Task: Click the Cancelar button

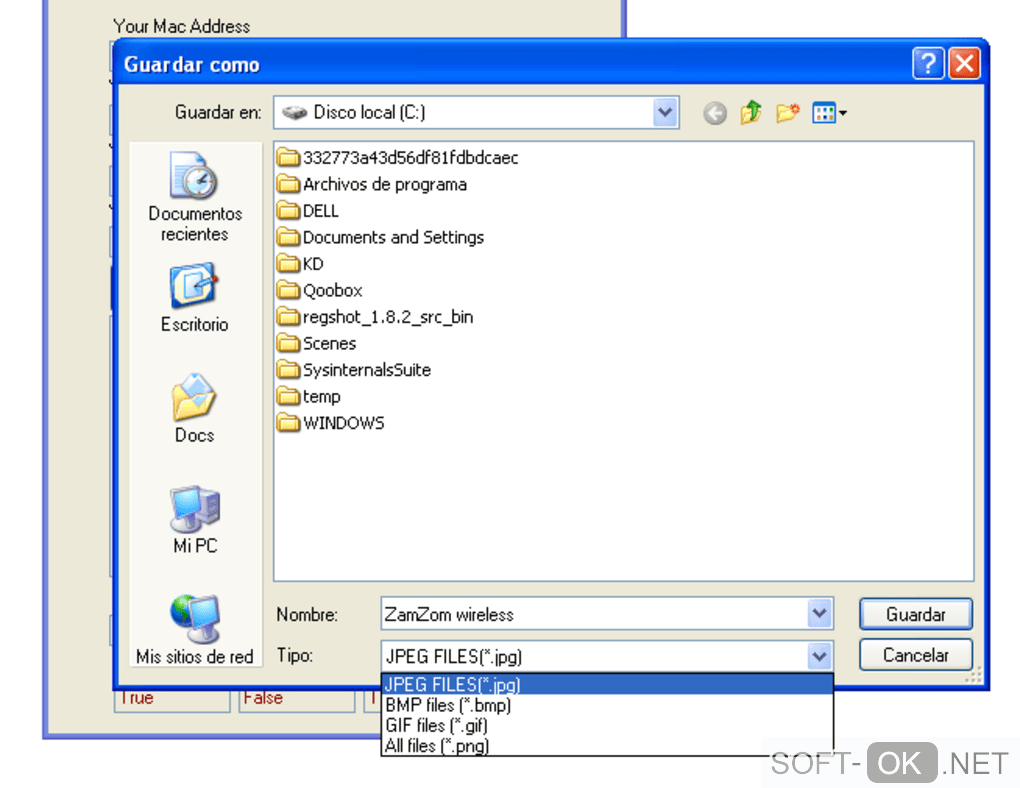Action: (915, 655)
